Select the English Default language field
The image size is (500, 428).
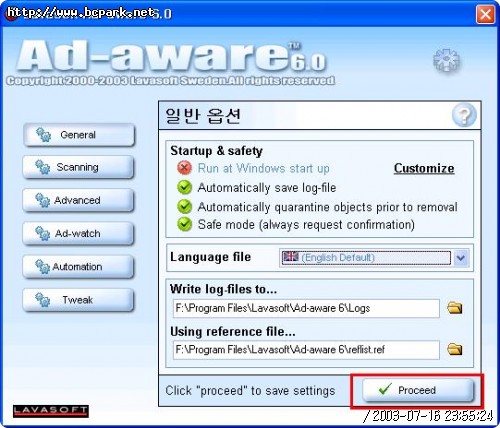tap(366, 258)
